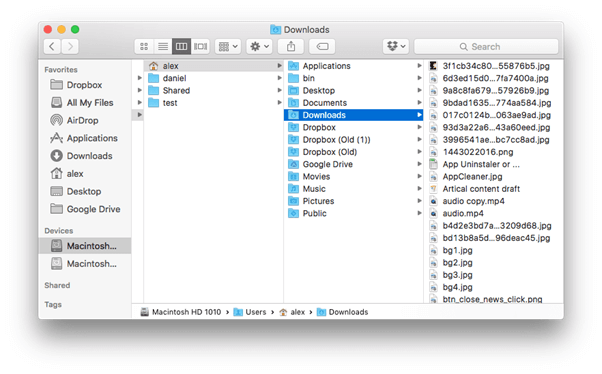Click Tags section header in sidebar

click(53, 304)
